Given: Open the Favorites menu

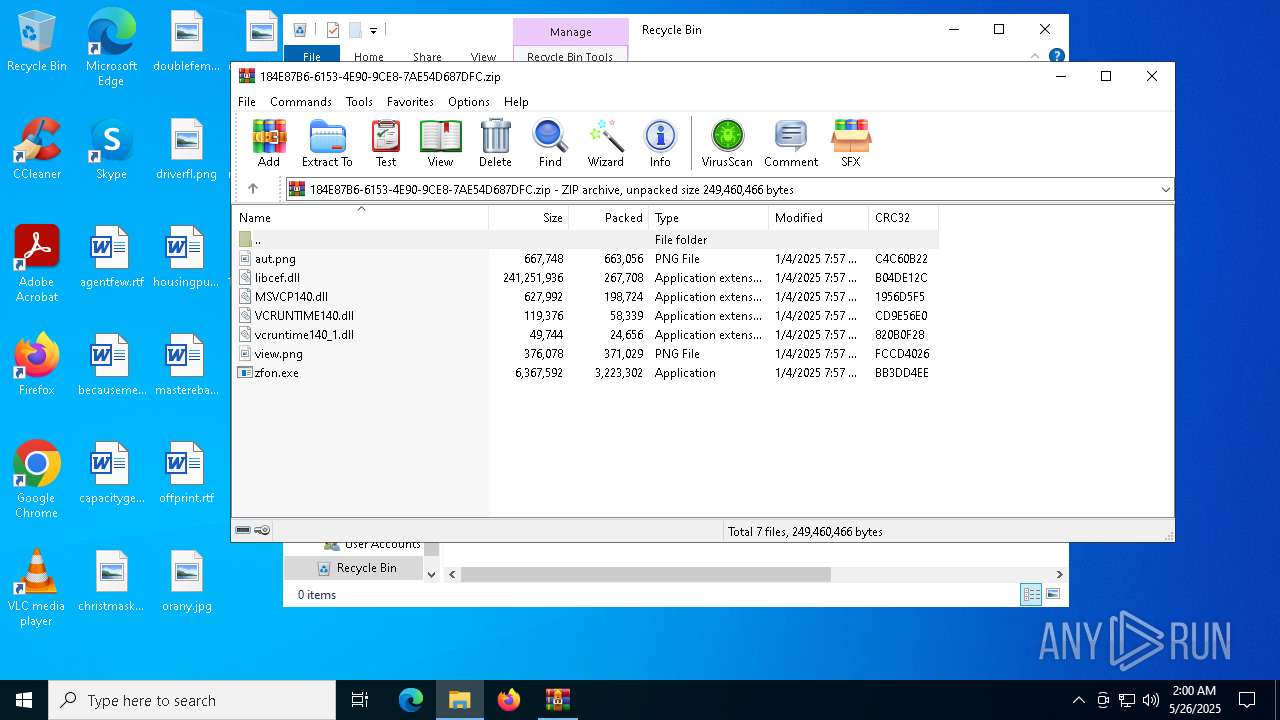Looking at the screenshot, I should 410,102.
